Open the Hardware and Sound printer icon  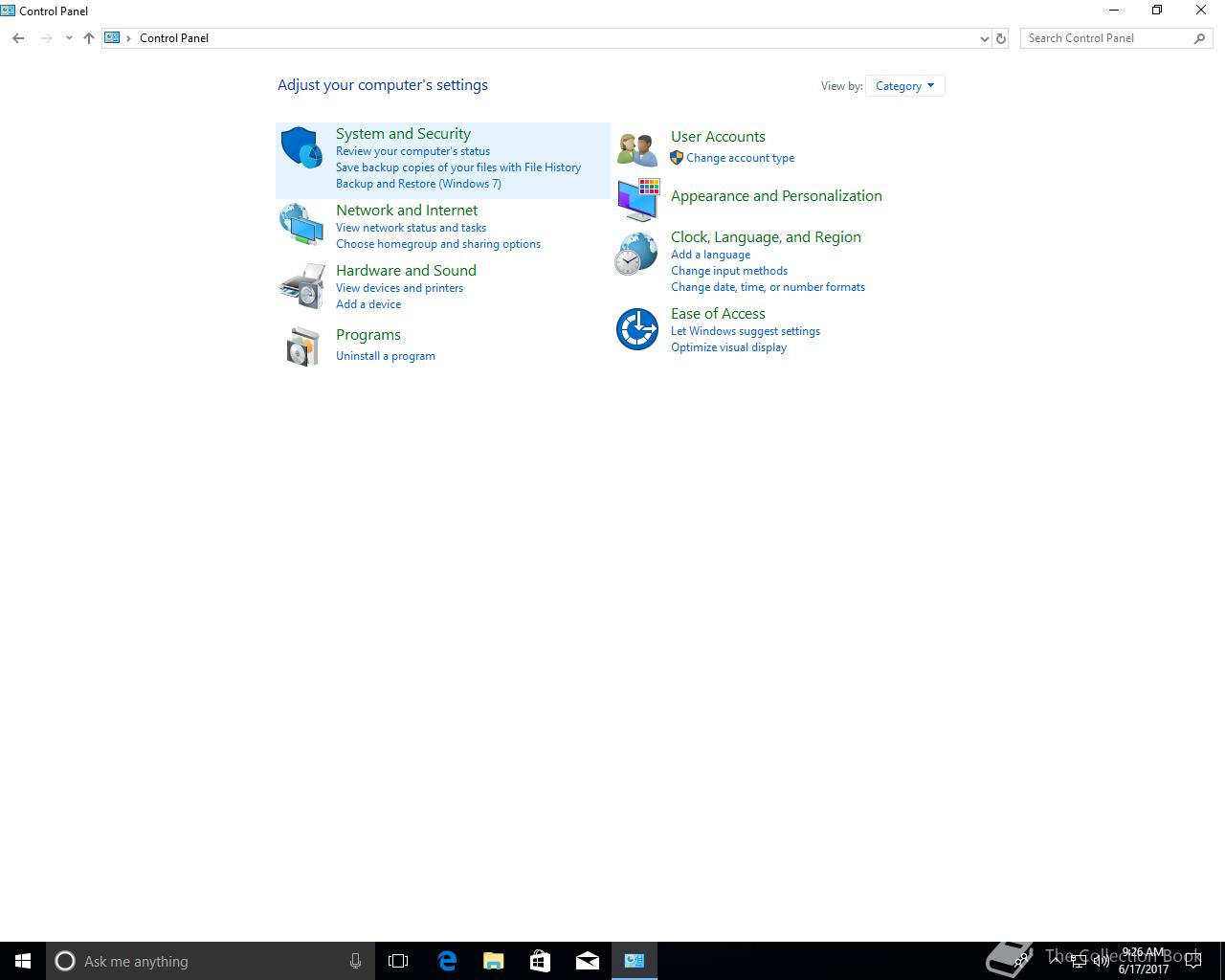(x=301, y=285)
